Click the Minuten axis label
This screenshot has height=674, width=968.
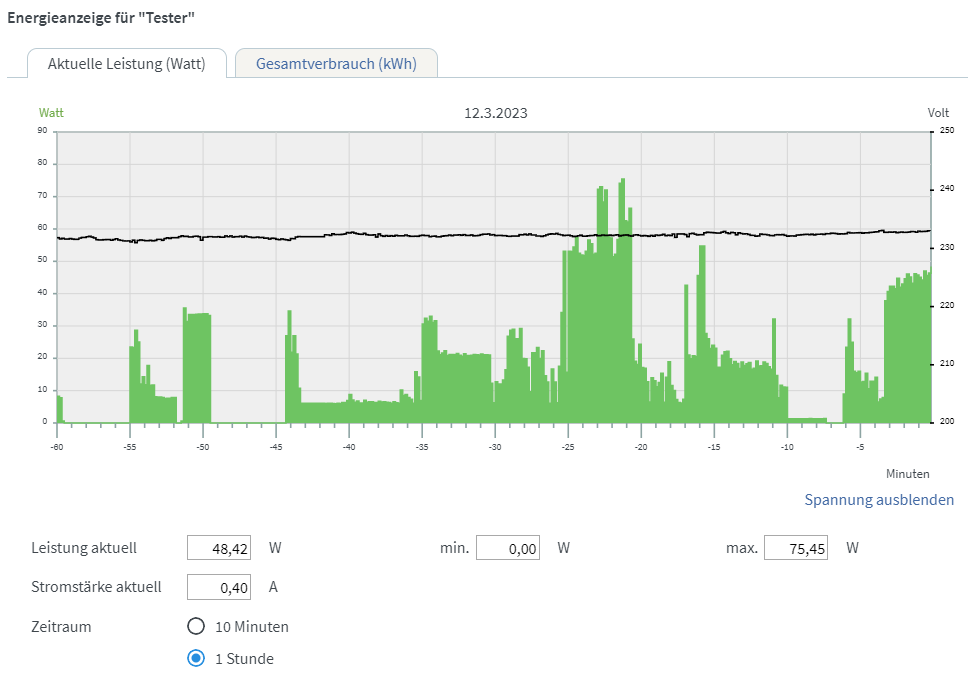[908, 474]
